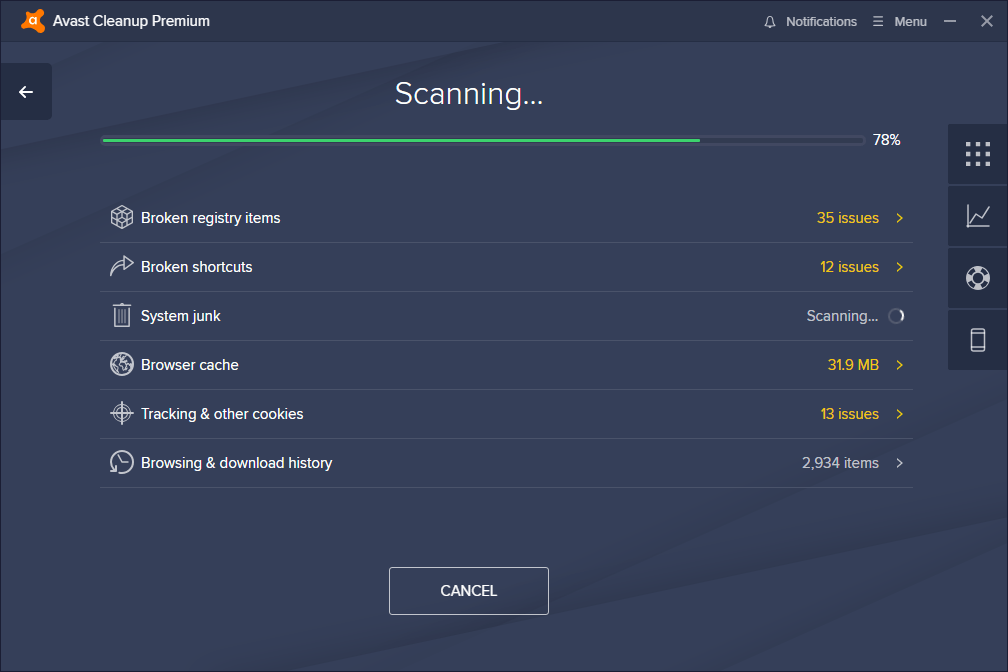Click the Browser cache globe icon
Viewport: 1008px width, 672px height.
122,365
